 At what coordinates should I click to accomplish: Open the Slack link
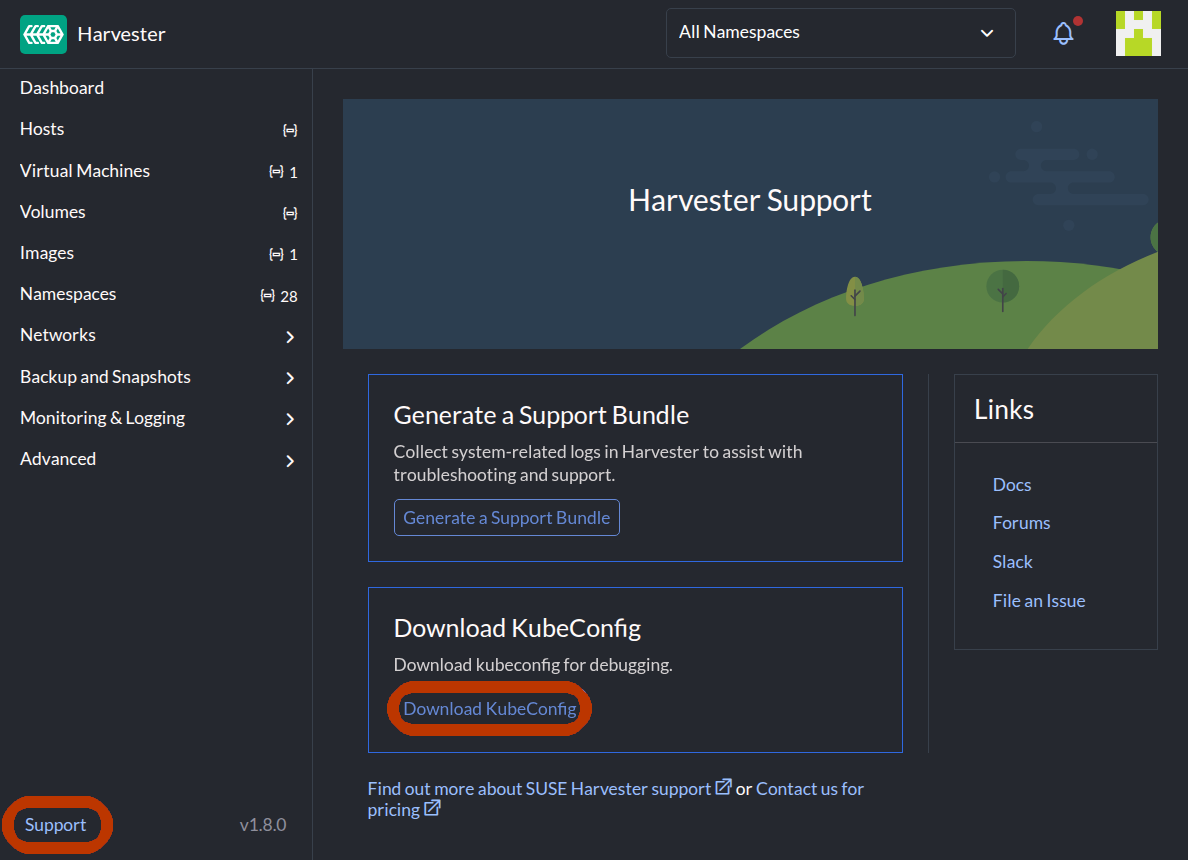[x=1012, y=561]
